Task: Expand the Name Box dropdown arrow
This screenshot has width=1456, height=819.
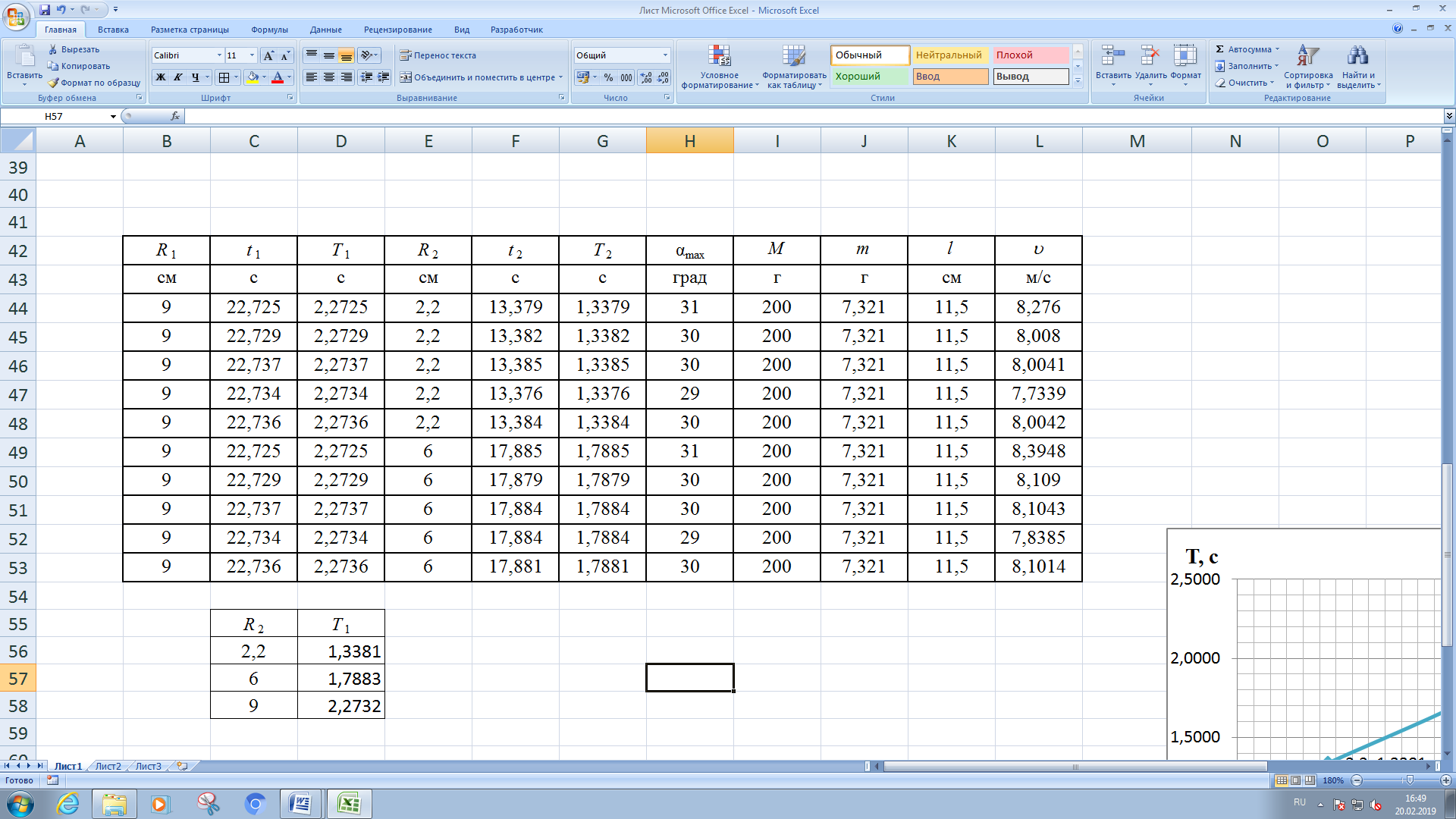Action: 113,116
